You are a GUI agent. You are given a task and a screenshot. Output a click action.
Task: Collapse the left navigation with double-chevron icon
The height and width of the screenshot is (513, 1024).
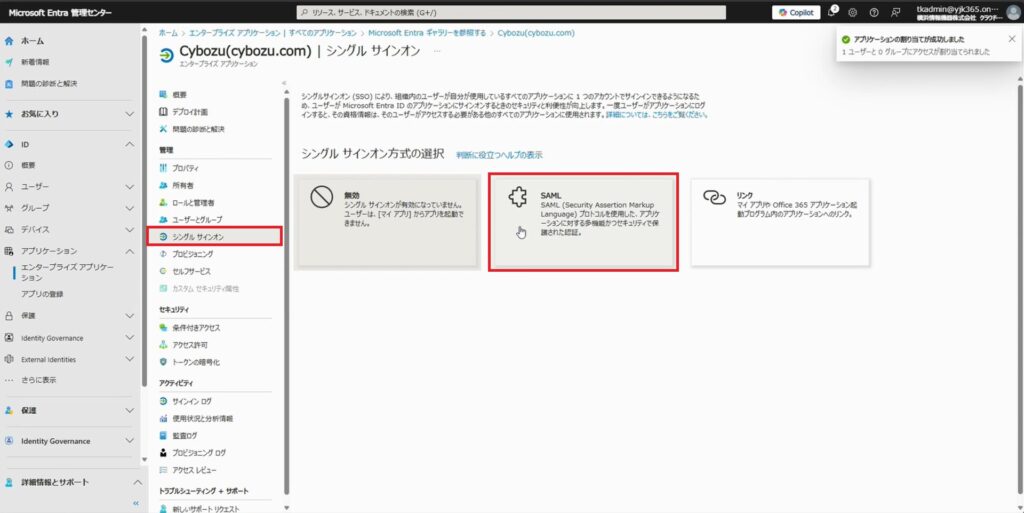tap(136, 503)
